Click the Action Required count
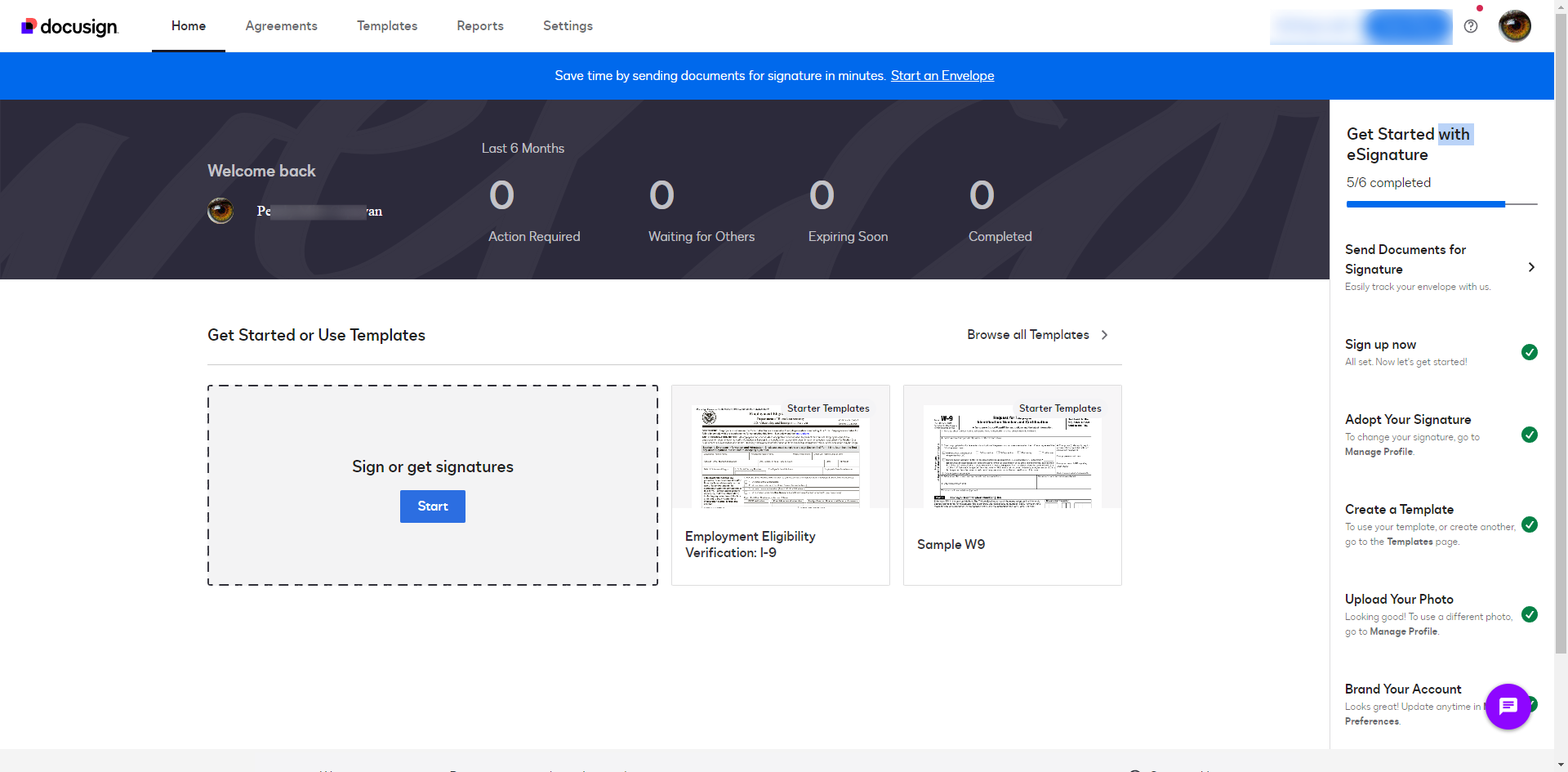 pyautogui.click(x=501, y=196)
